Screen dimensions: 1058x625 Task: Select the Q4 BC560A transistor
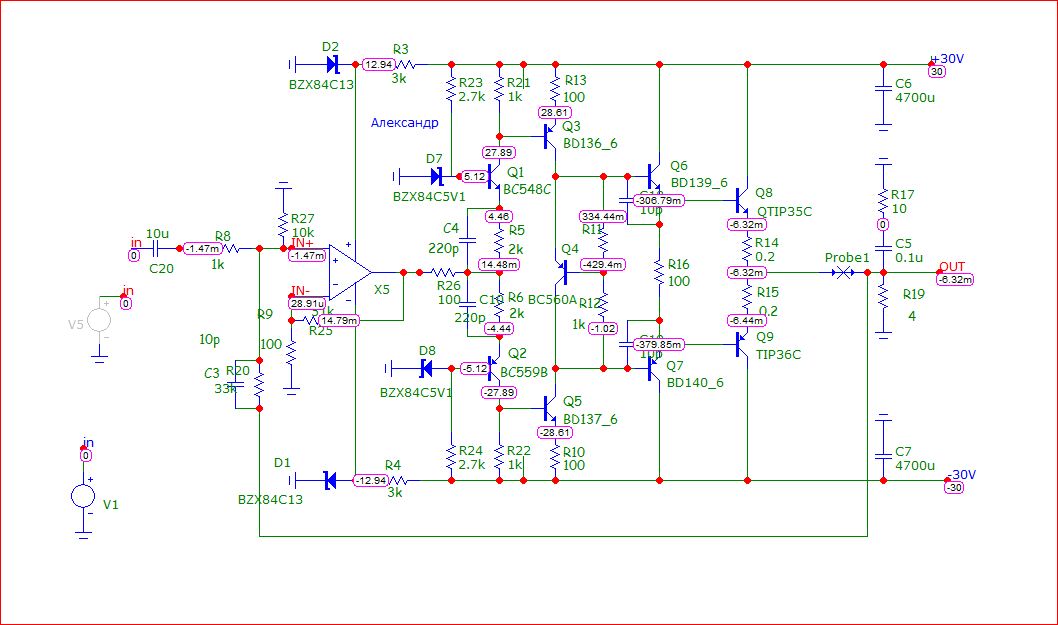click(x=561, y=272)
